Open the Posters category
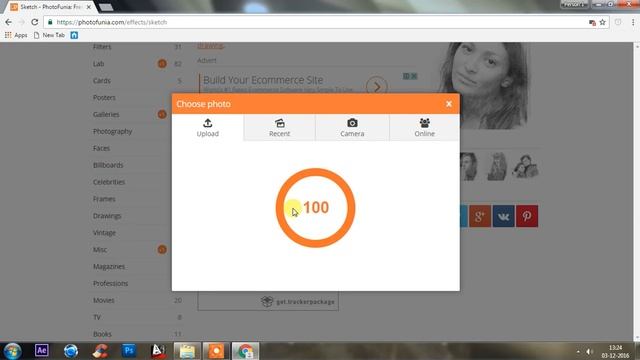640x360 pixels. point(104,98)
